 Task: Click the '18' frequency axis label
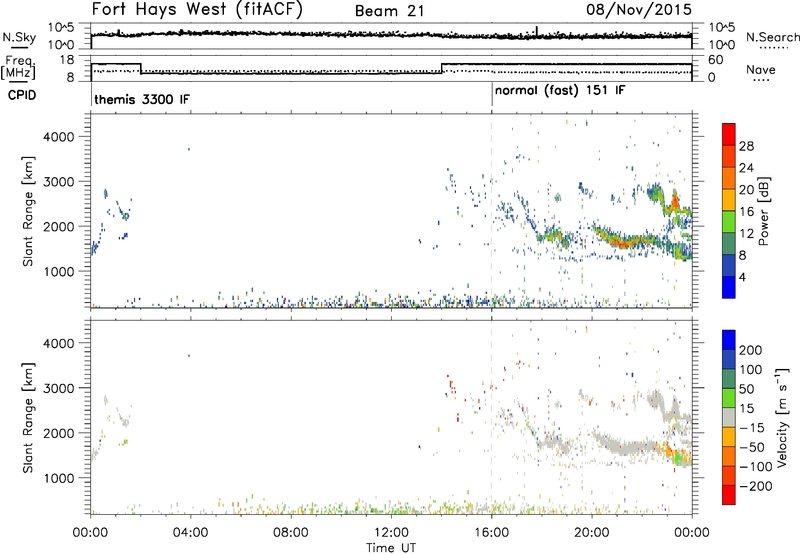pyautogui.click(x=66, y=60)
